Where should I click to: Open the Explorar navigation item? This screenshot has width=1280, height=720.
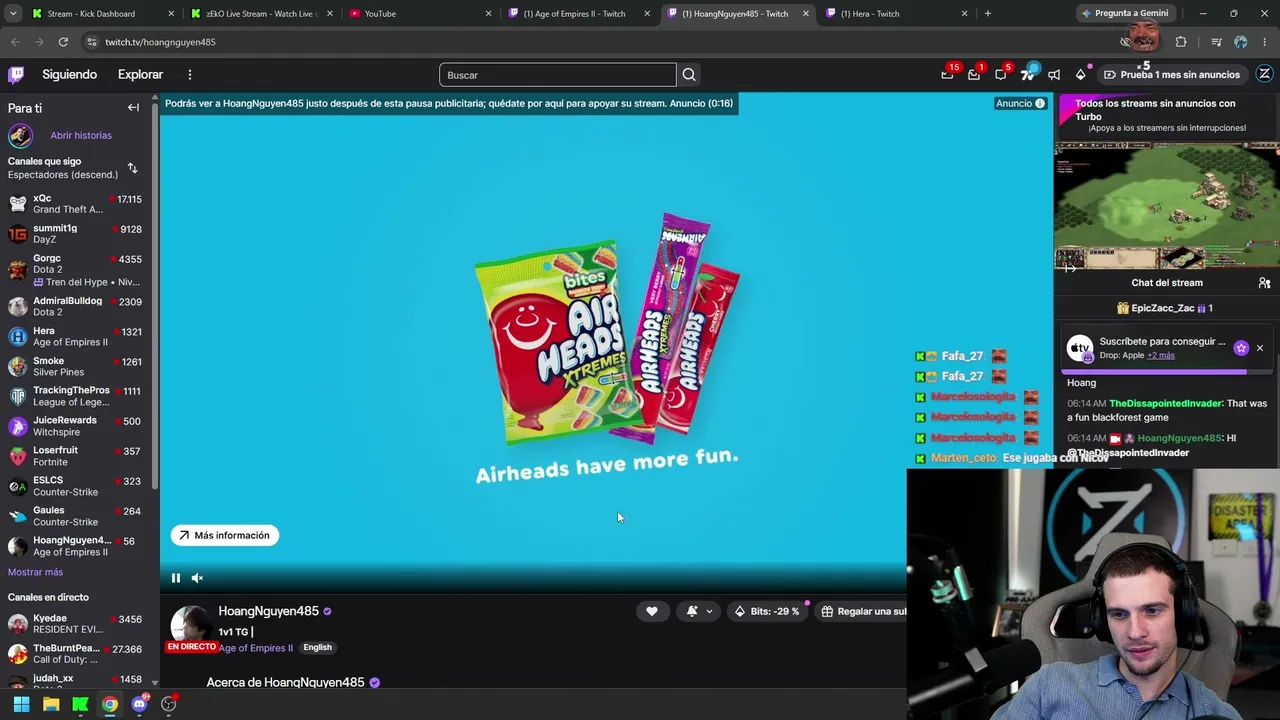(x=140, y=74)
